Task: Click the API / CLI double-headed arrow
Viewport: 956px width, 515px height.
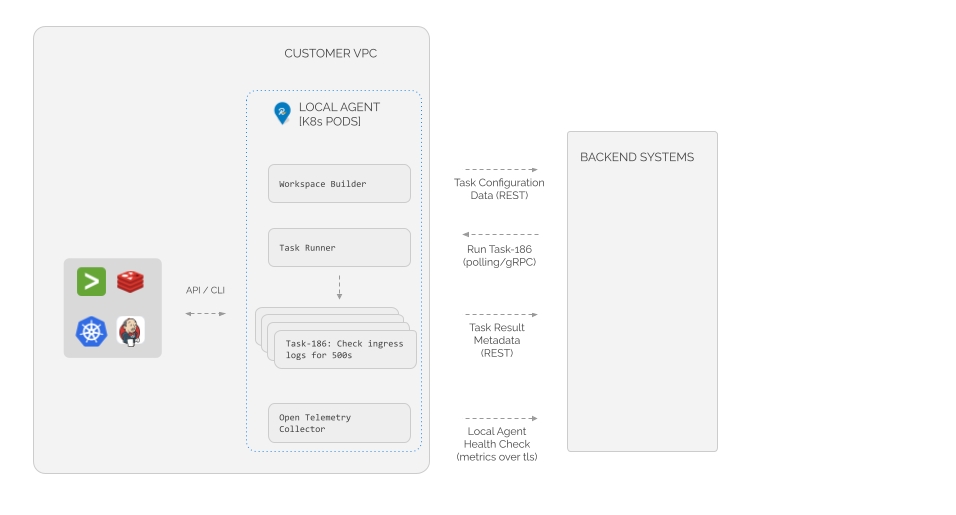Action: point(205,314)
